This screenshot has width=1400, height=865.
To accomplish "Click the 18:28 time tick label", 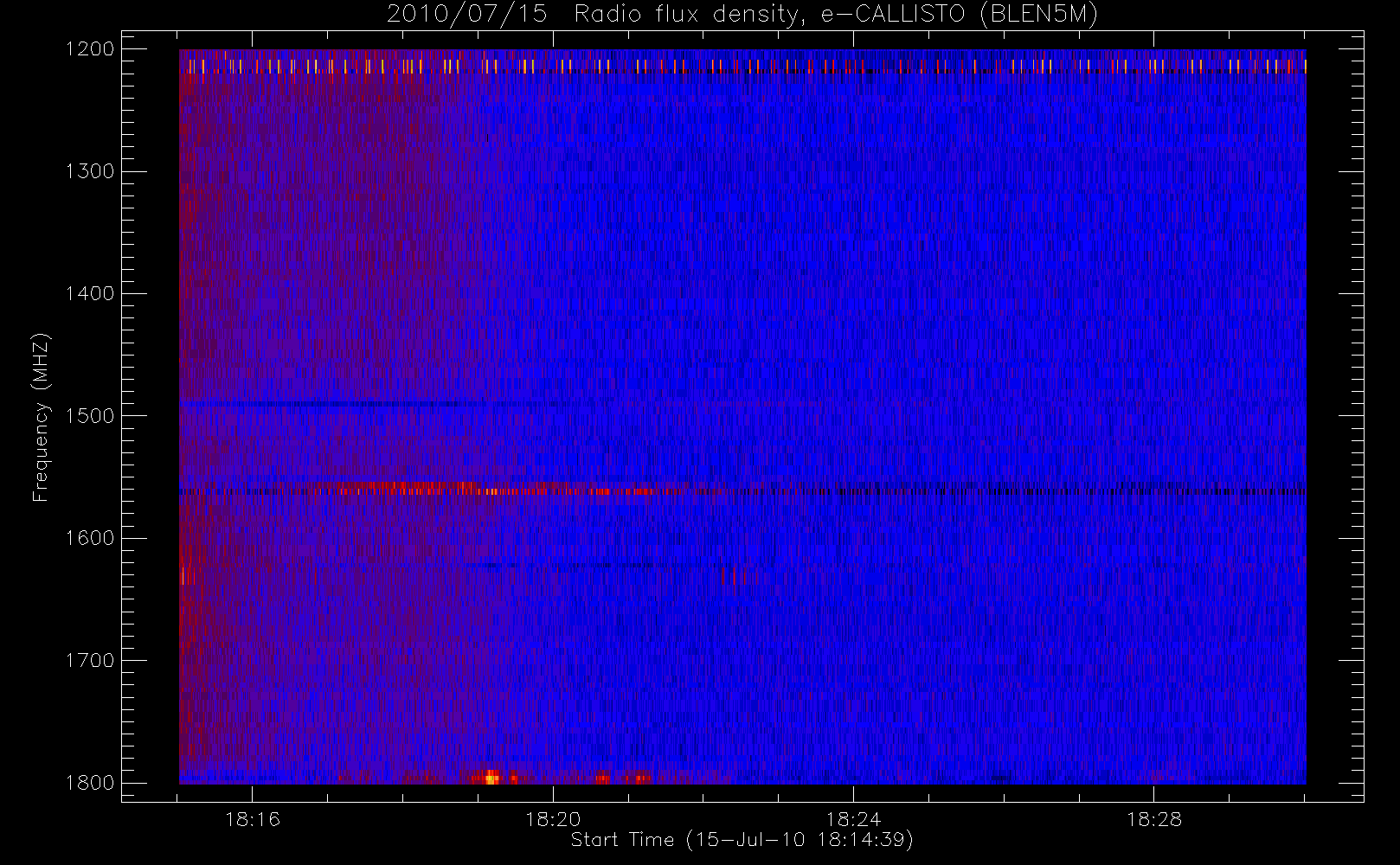I will pos(1154,819).
